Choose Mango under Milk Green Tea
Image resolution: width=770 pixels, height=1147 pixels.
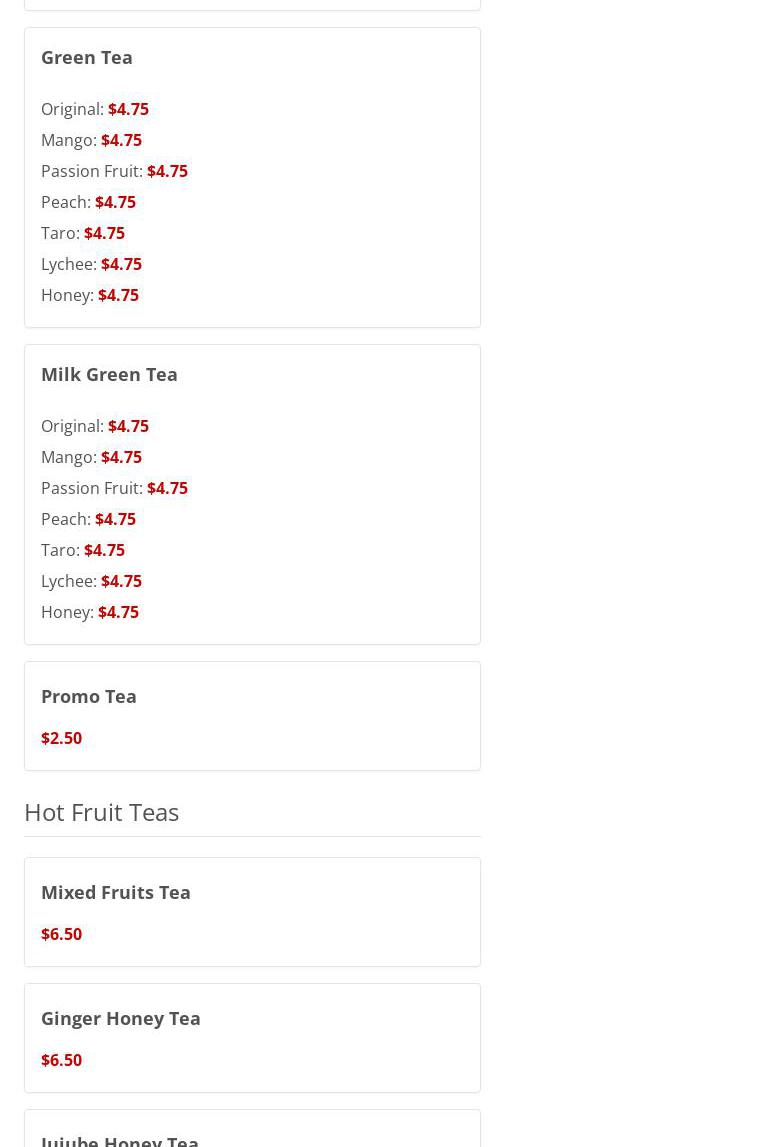click(91, 457)
